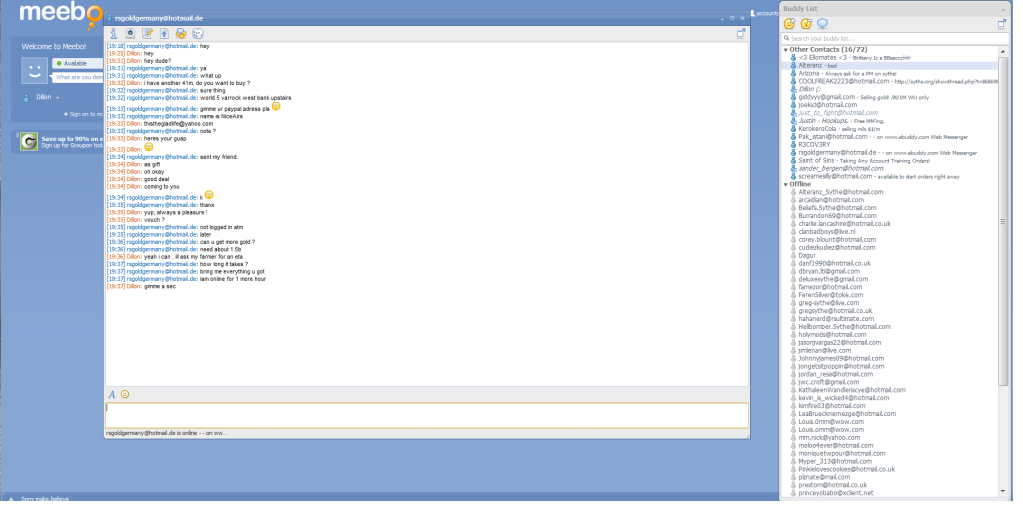Pop out the Buddy List panel

pyautogui.click(x=1002, y=24)
